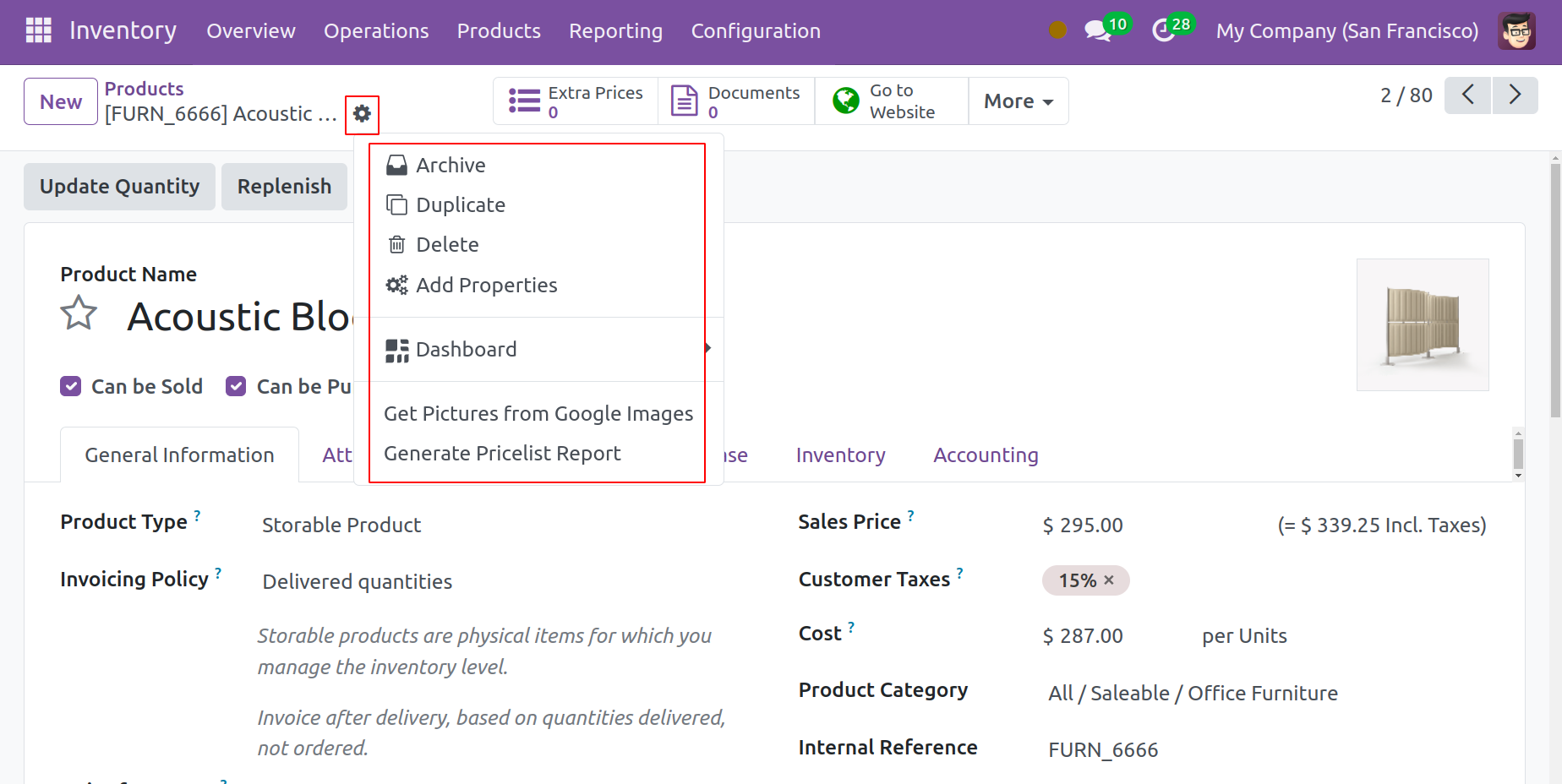Switch to the Accounting tab
1562x784 pixels.
[986, 455]
